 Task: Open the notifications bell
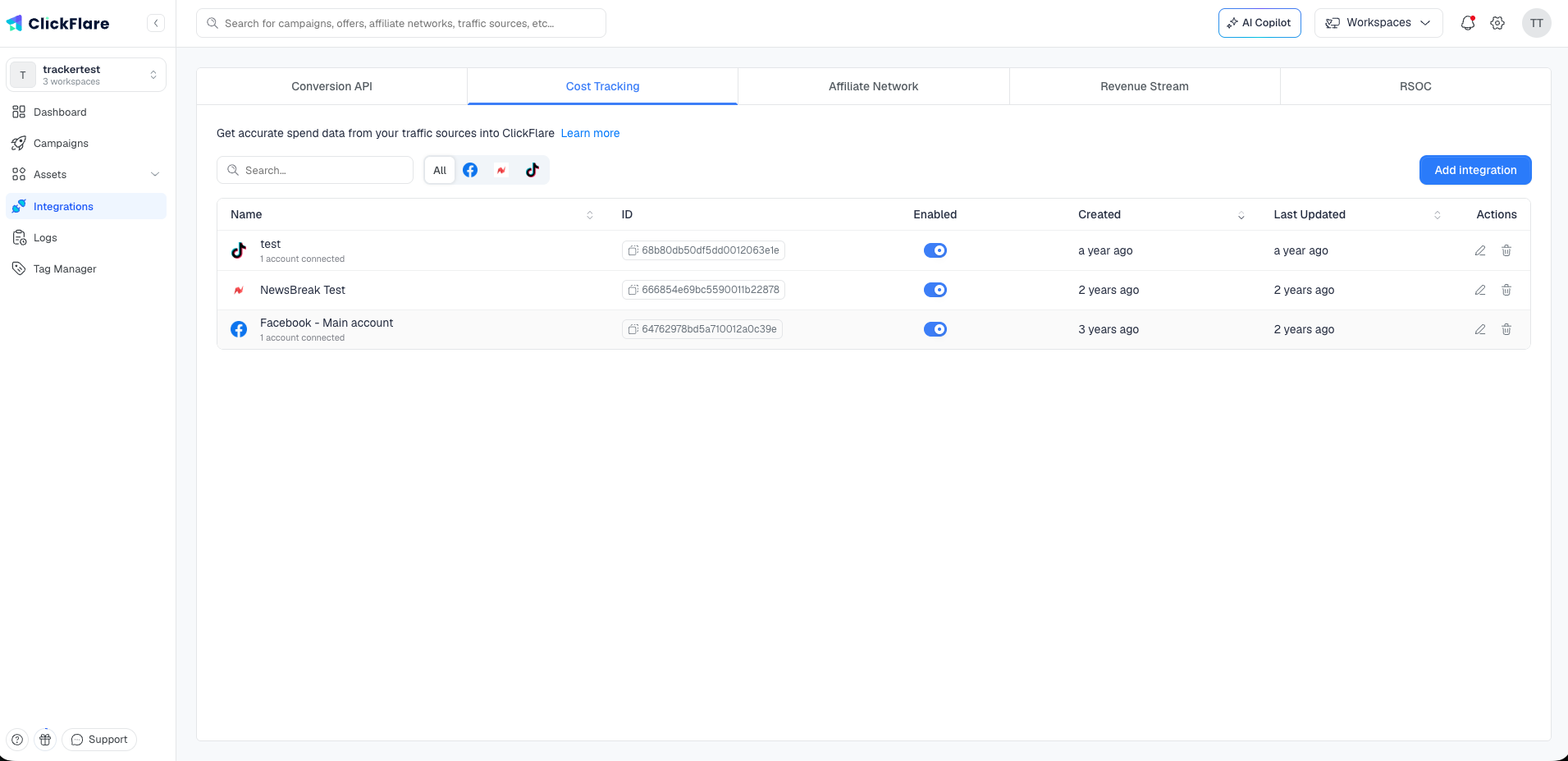tap(1468, 23)
